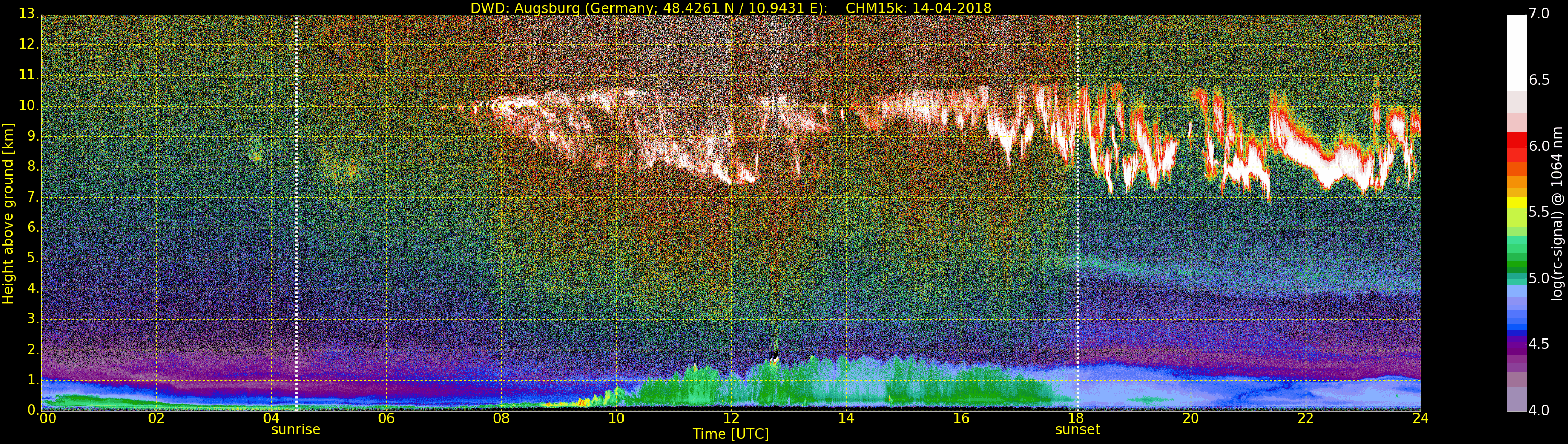This screenshot has width=1568, height=444.
Task: Select height-axis tick label '10.'
Action: (x=29, y=106)
